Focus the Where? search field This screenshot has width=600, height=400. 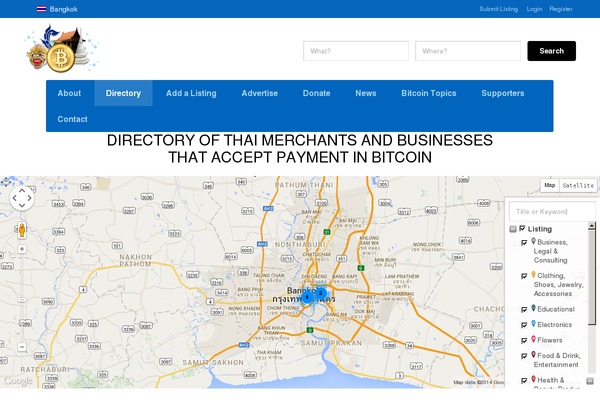(x=468, y=51)
